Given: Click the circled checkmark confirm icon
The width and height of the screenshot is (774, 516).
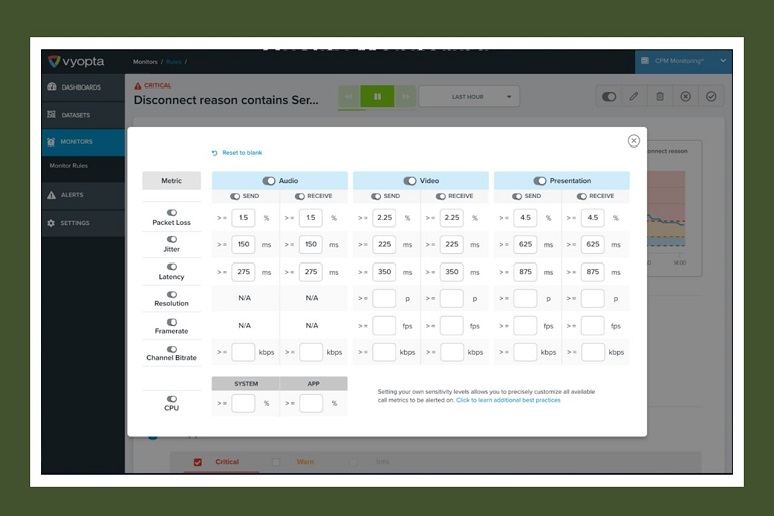Looking at the screenshot, I should click(711, 96).
